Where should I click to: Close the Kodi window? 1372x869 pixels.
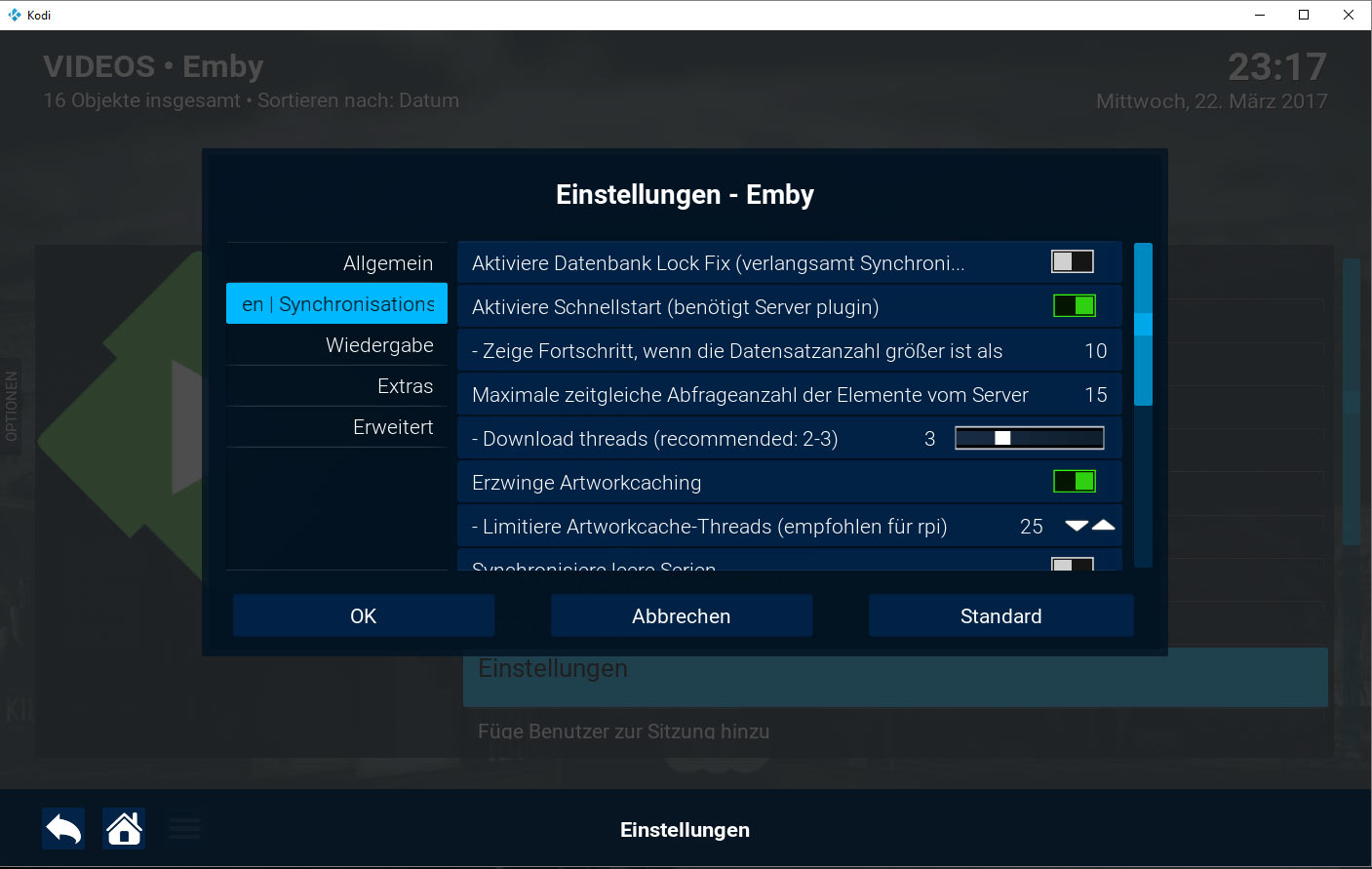tap(1349, 15)
